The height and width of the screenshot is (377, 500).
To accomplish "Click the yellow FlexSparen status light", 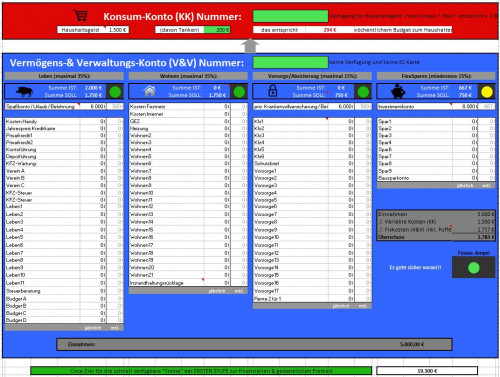I will [x=487, y=92].
